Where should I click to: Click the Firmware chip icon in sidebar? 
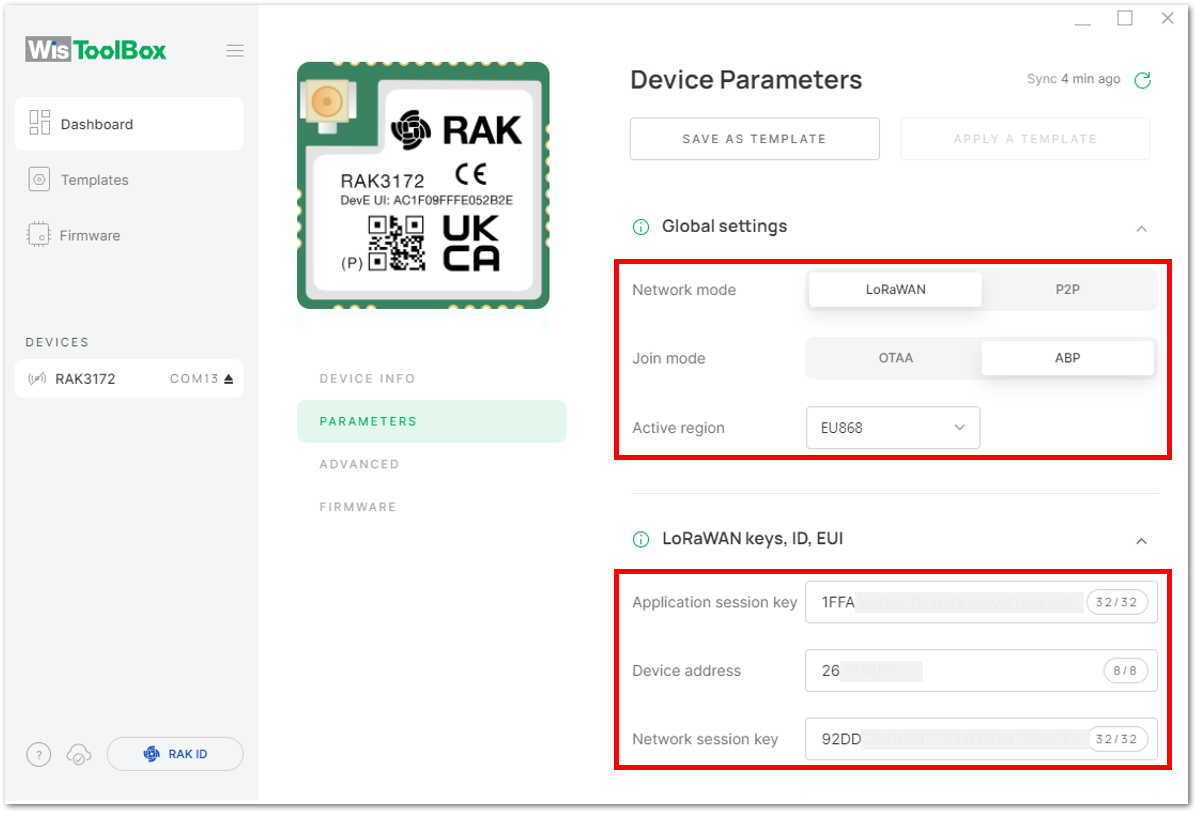tap(38, 235)
